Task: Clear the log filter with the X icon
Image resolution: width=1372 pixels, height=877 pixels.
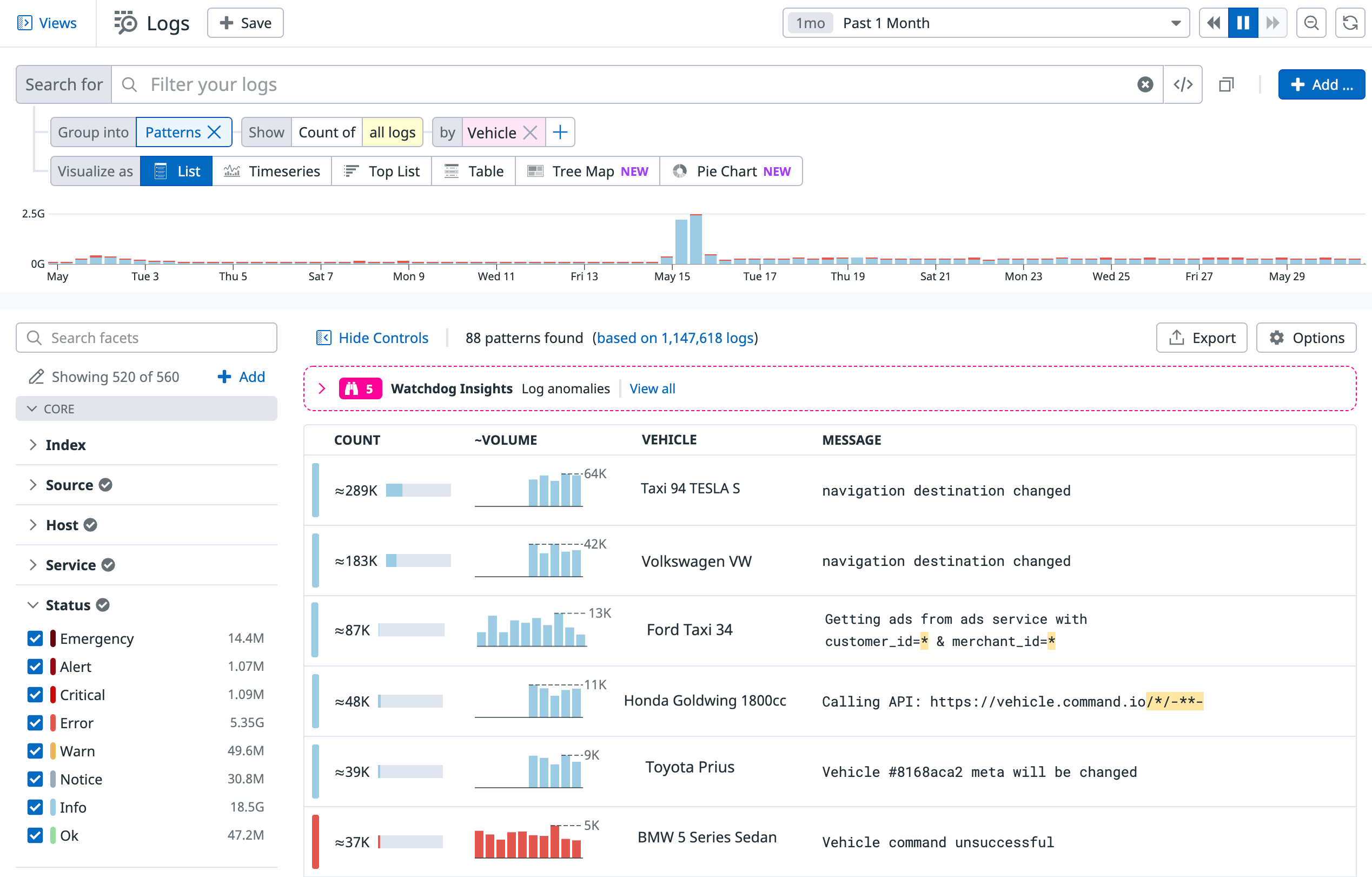Action: (1145, 84)
